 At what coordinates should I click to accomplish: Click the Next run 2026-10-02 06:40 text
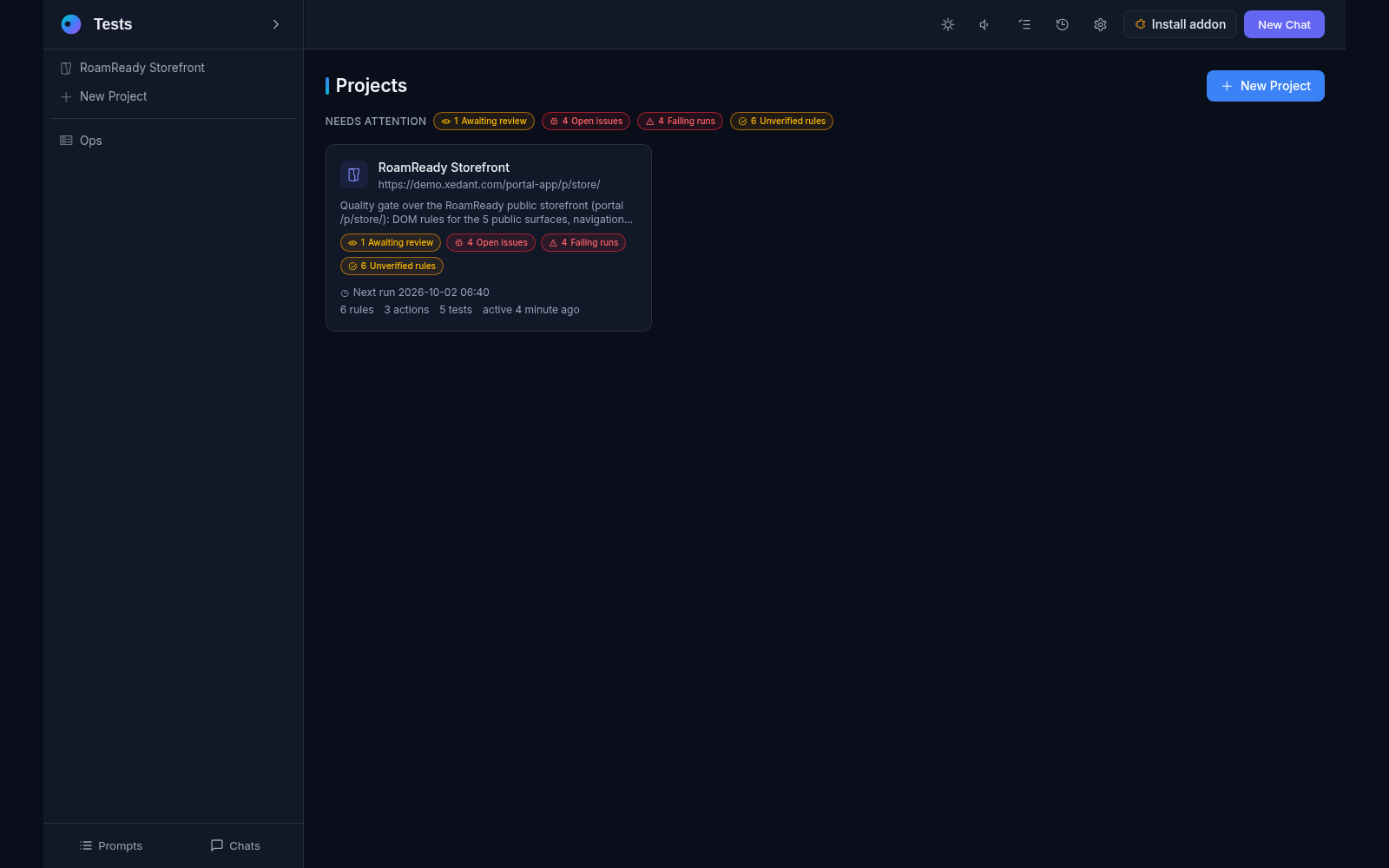pos(421,293)
